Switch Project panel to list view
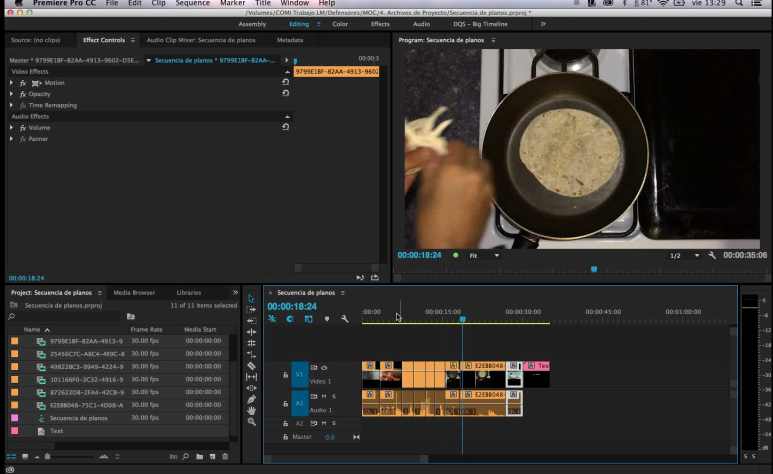This screenshot has height=474, width=773. pyautogui.click(x=11, y=457)
